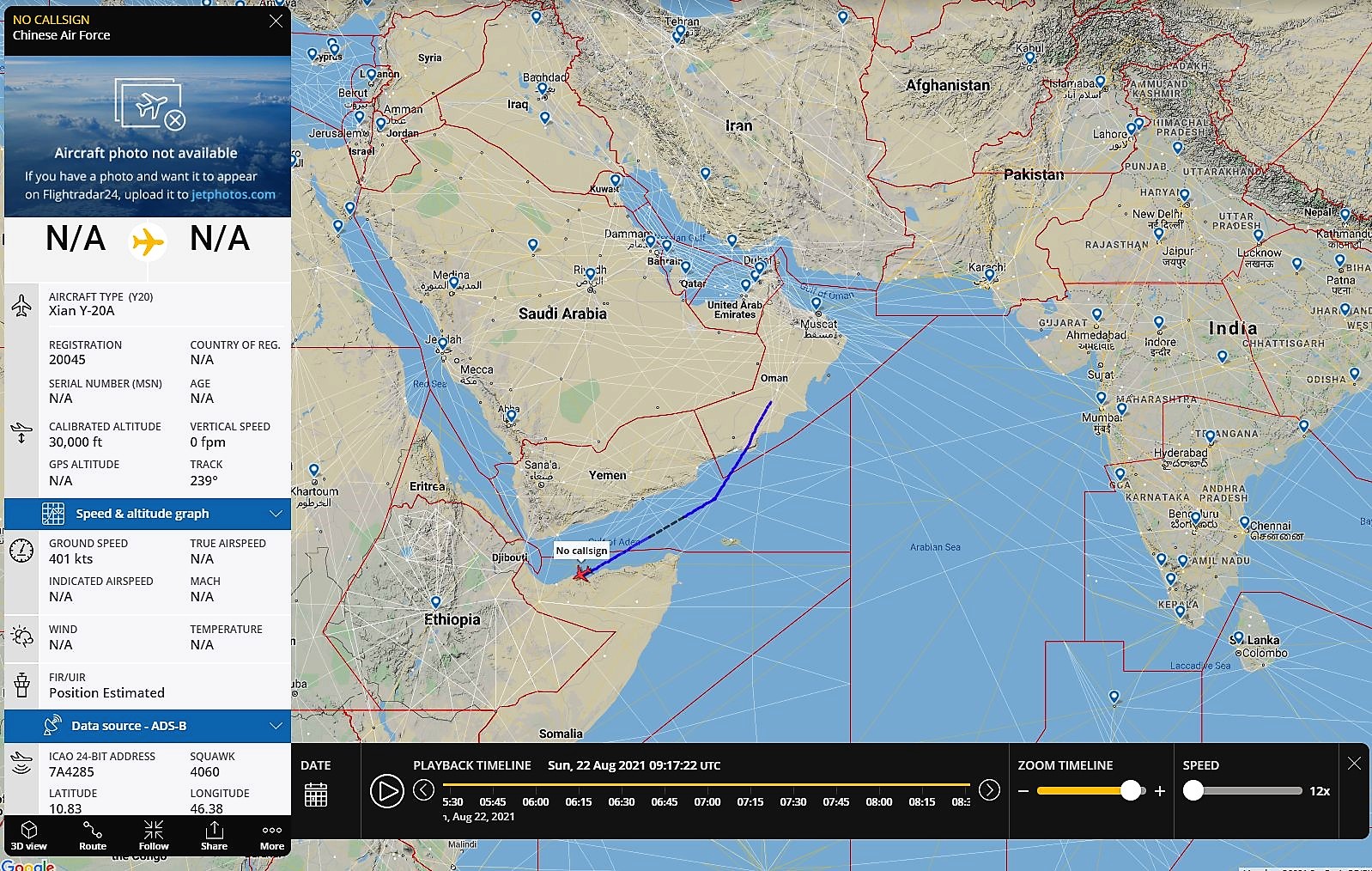The image size is (1372, 871).
Task: Click the Chinese Air Force header title
Action: click(x=61, y=35)
